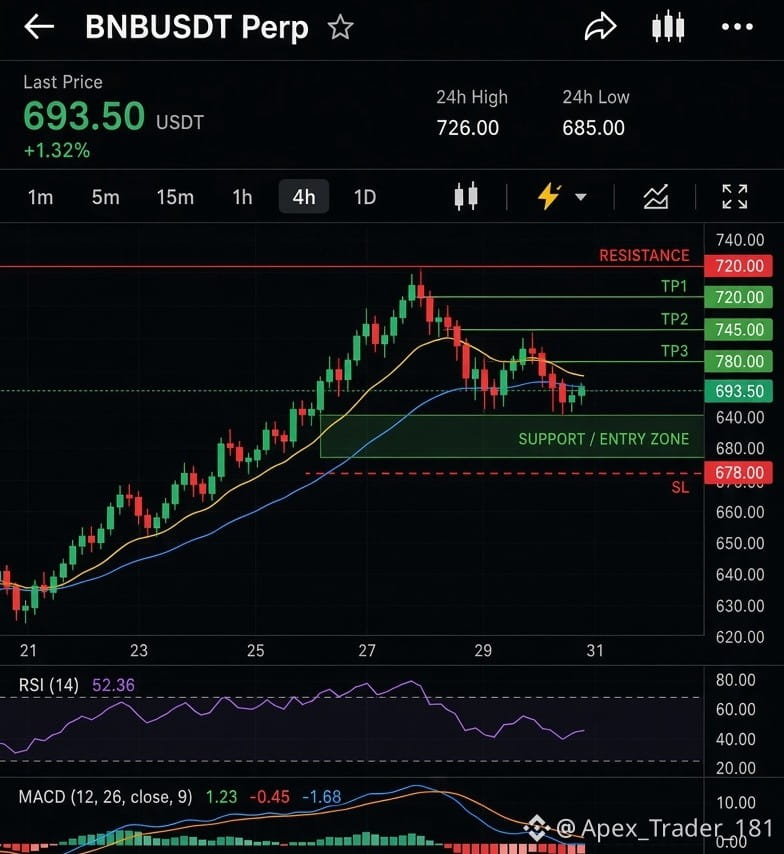This screenshot has width=784, height=854.
Task: Open the candlestick trading icon in header
Action: tap(668, 27)
